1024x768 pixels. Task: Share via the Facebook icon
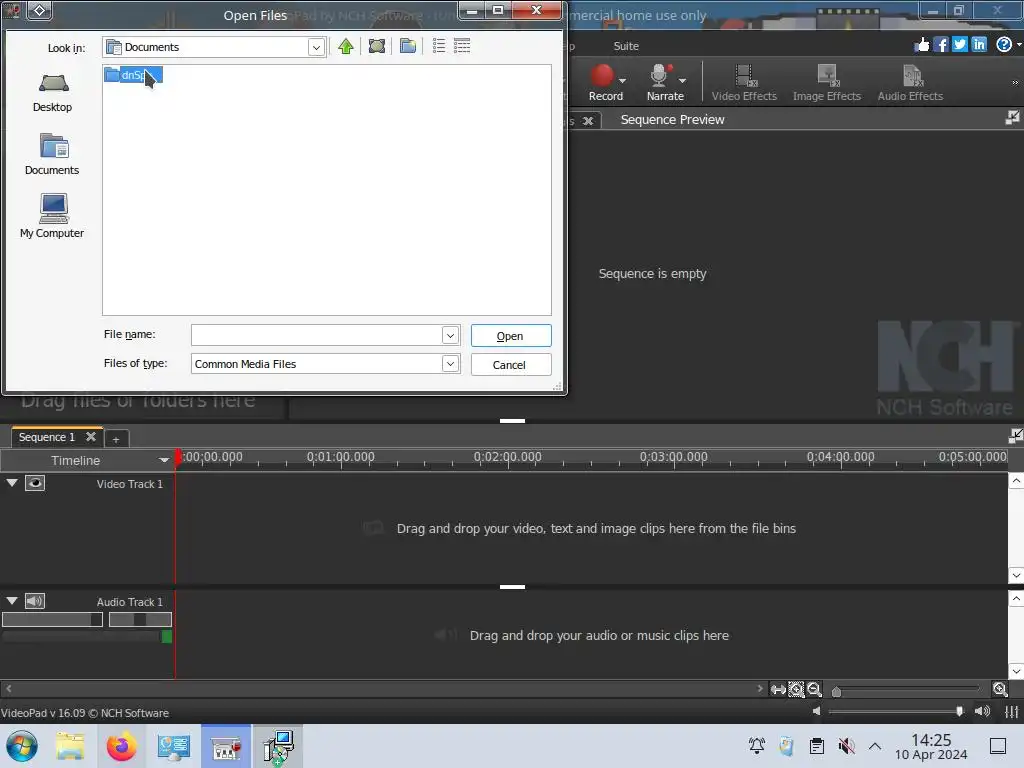(940, 44)
